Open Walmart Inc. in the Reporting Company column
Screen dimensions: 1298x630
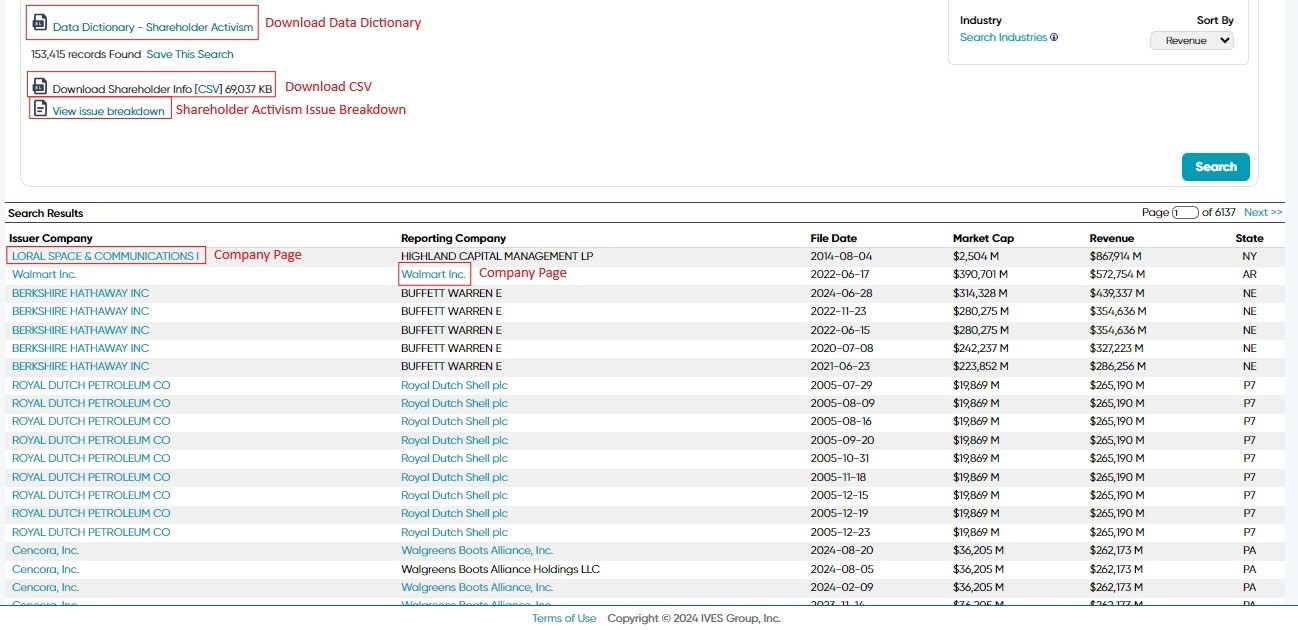pyautogui.click(x=433, y=274)
